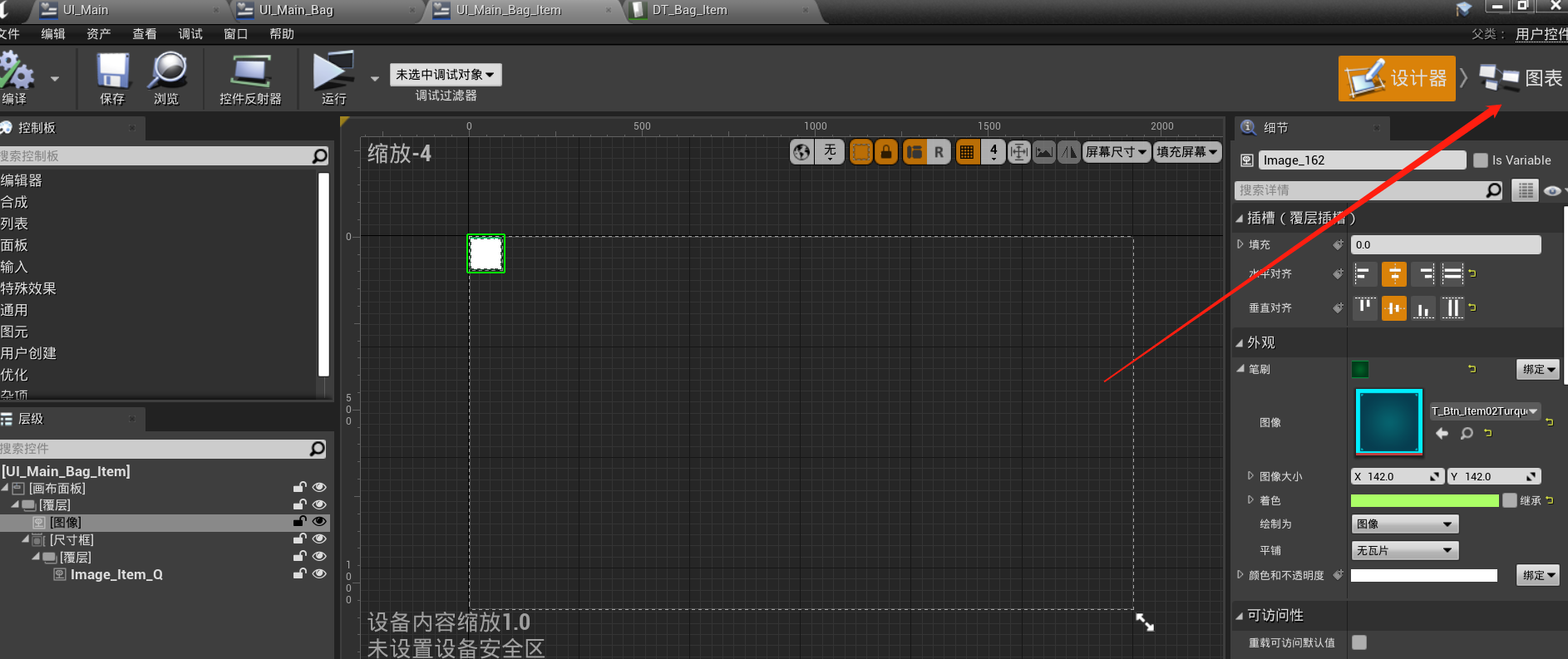
Task: Click the flip/mirror icon in viewport toolbar
Action: (1069, 152)
